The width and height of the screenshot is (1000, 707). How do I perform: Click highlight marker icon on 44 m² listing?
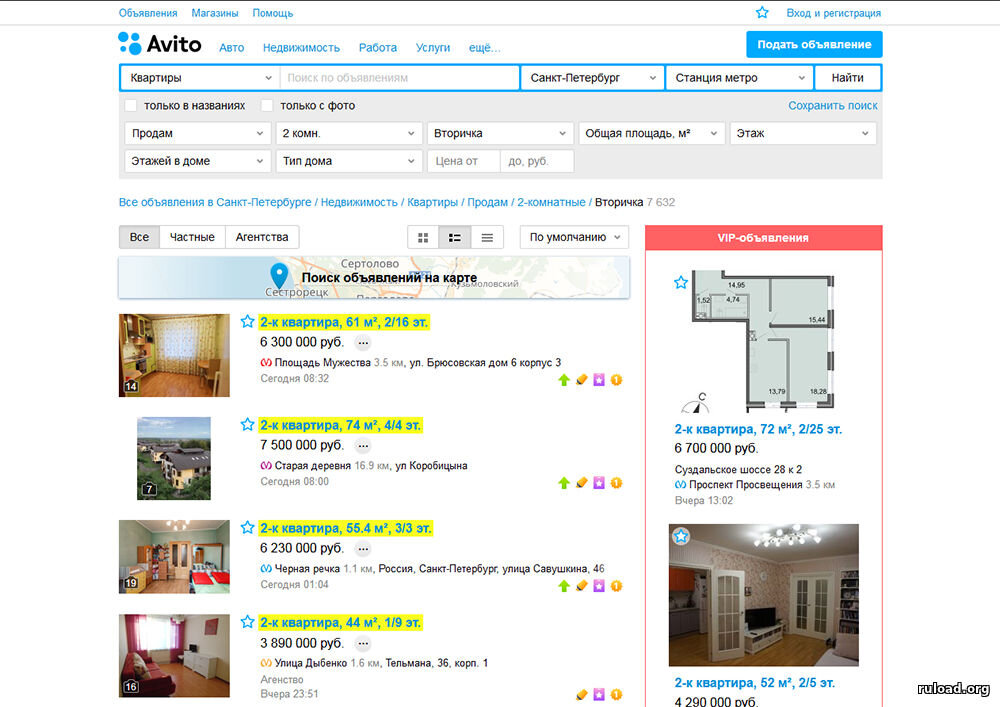tap(582, 695)
